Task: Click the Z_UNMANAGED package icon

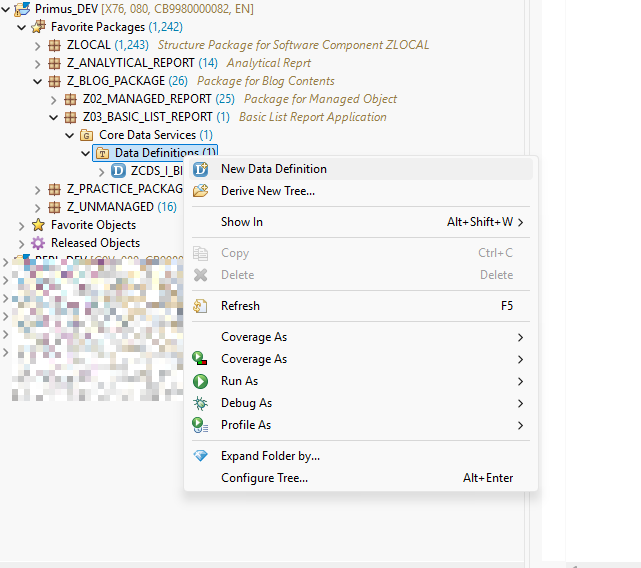Action: [54, 207]
